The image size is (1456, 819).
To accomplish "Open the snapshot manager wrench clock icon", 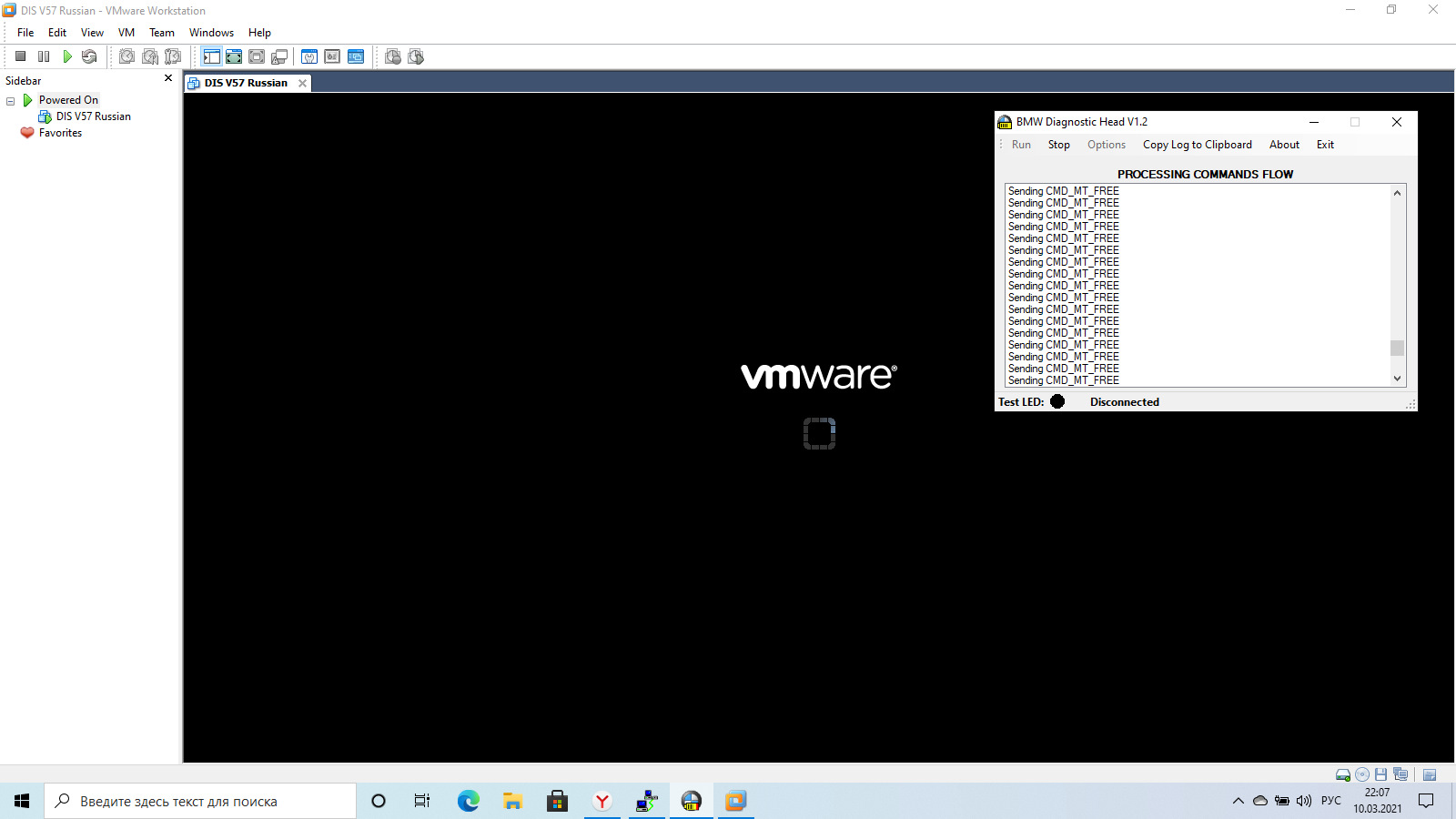I will point(173,56).
